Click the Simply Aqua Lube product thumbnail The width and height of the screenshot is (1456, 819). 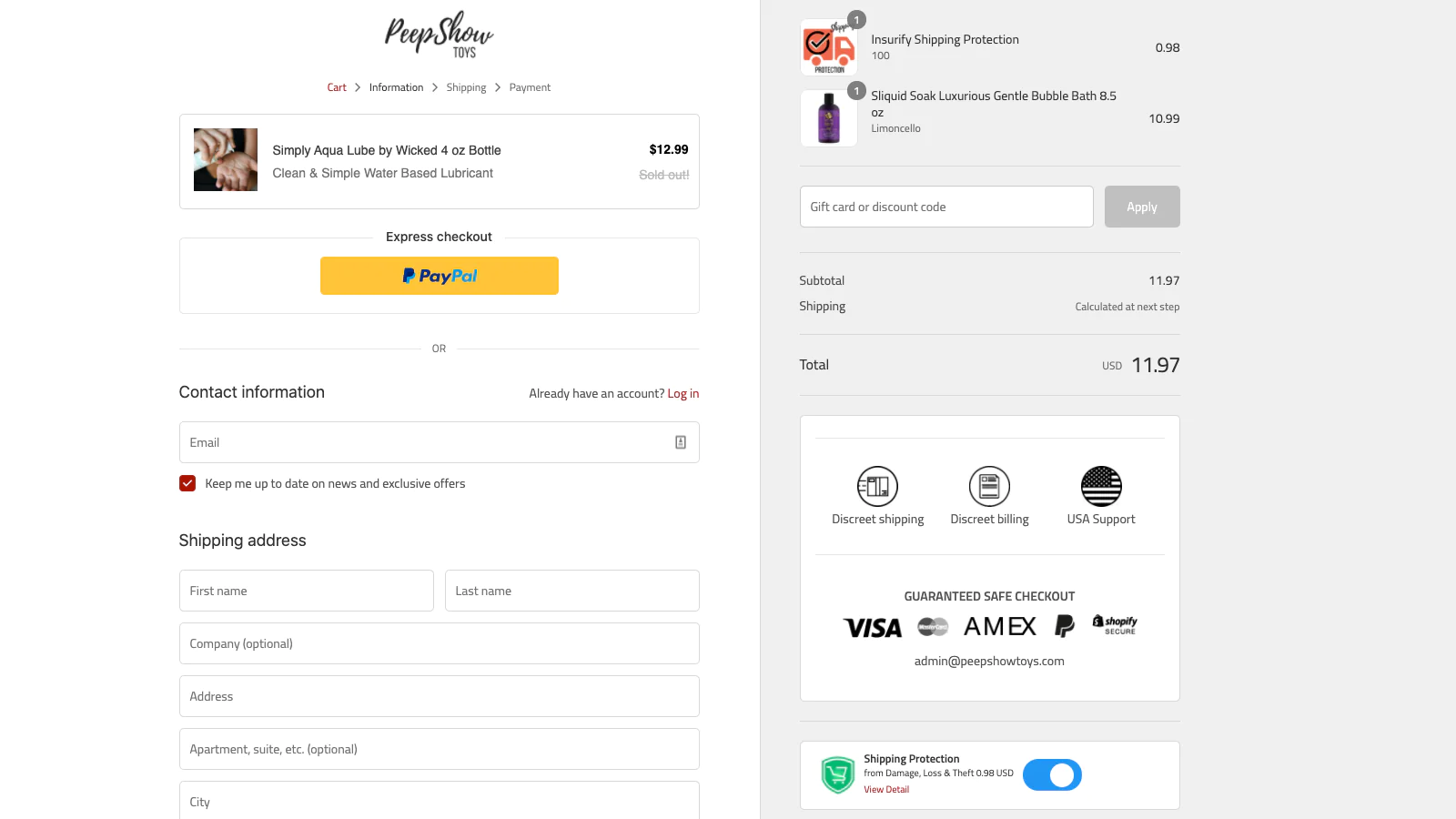click(x=226, y=159)
